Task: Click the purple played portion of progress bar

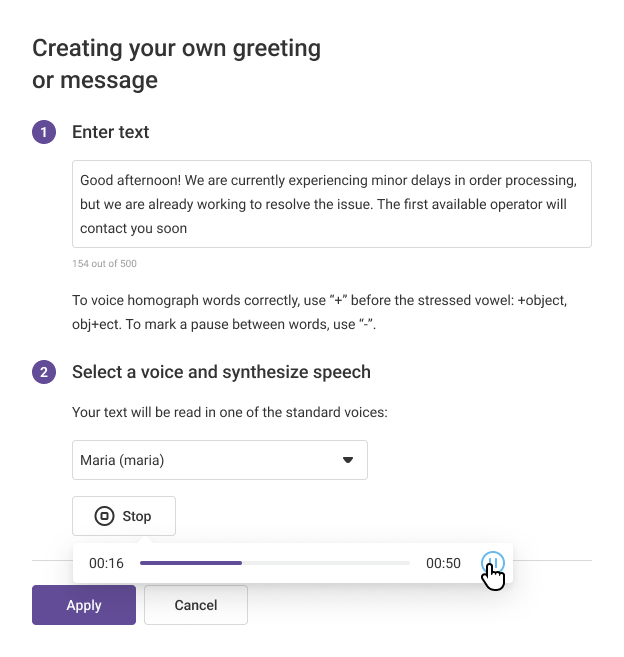Action: point(190,563)
